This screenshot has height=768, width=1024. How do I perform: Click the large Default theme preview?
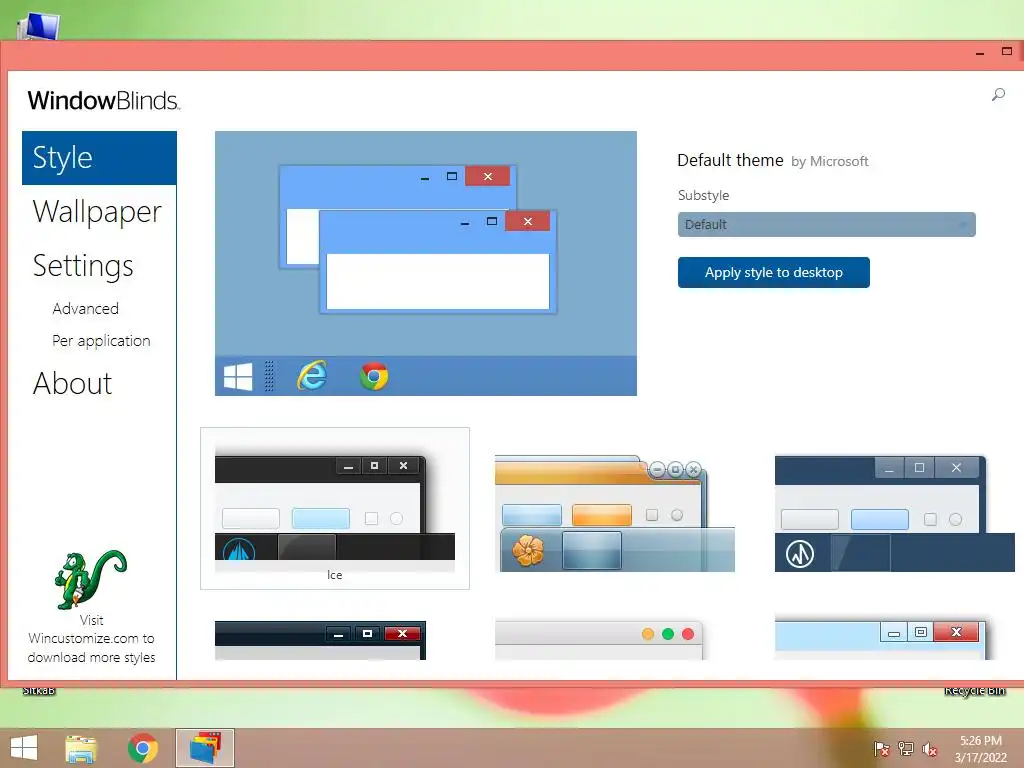pos(426,263)
